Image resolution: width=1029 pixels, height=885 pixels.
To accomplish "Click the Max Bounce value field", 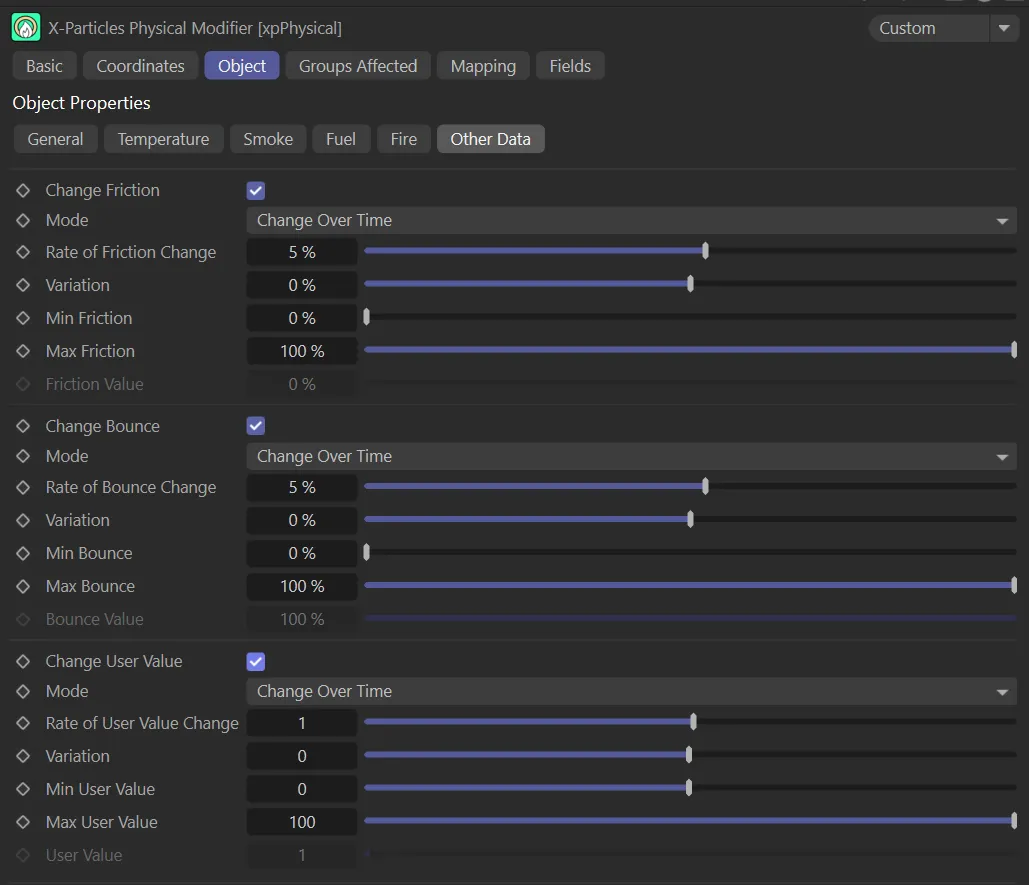I will pyautogui.click(x=302, y=586).
